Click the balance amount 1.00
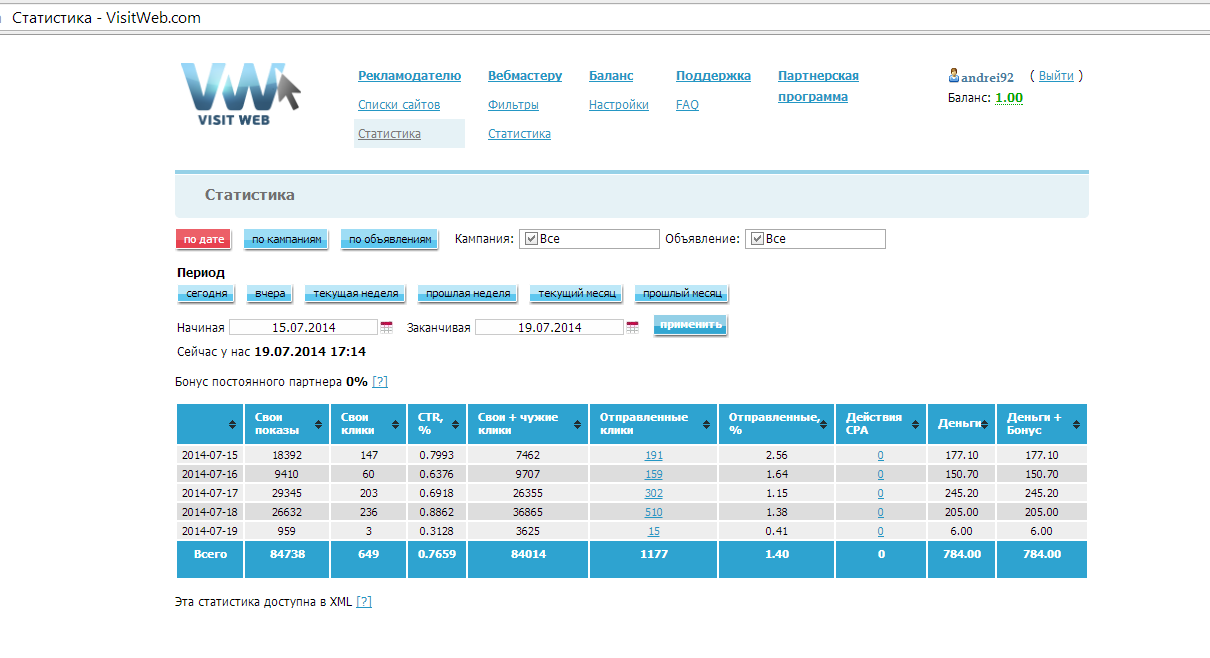The image size is (1210, 658). coord(1009,98)
